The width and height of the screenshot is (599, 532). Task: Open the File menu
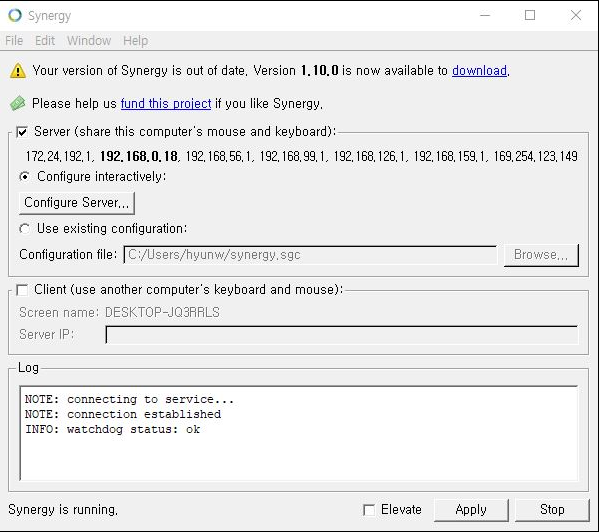pos(14,40)
